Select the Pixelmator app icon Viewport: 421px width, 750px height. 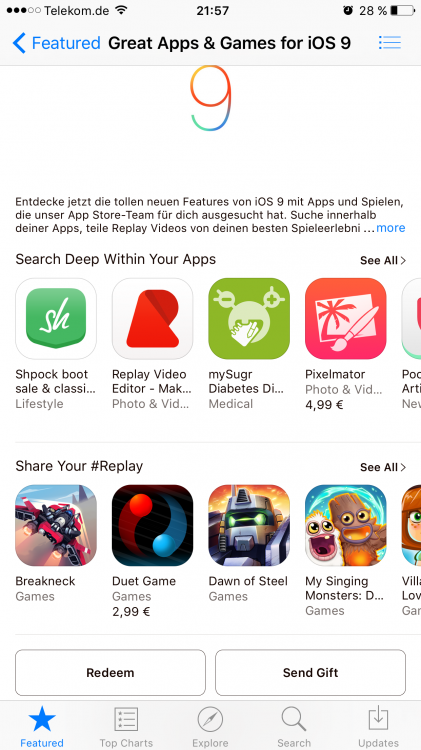(346, 319)
